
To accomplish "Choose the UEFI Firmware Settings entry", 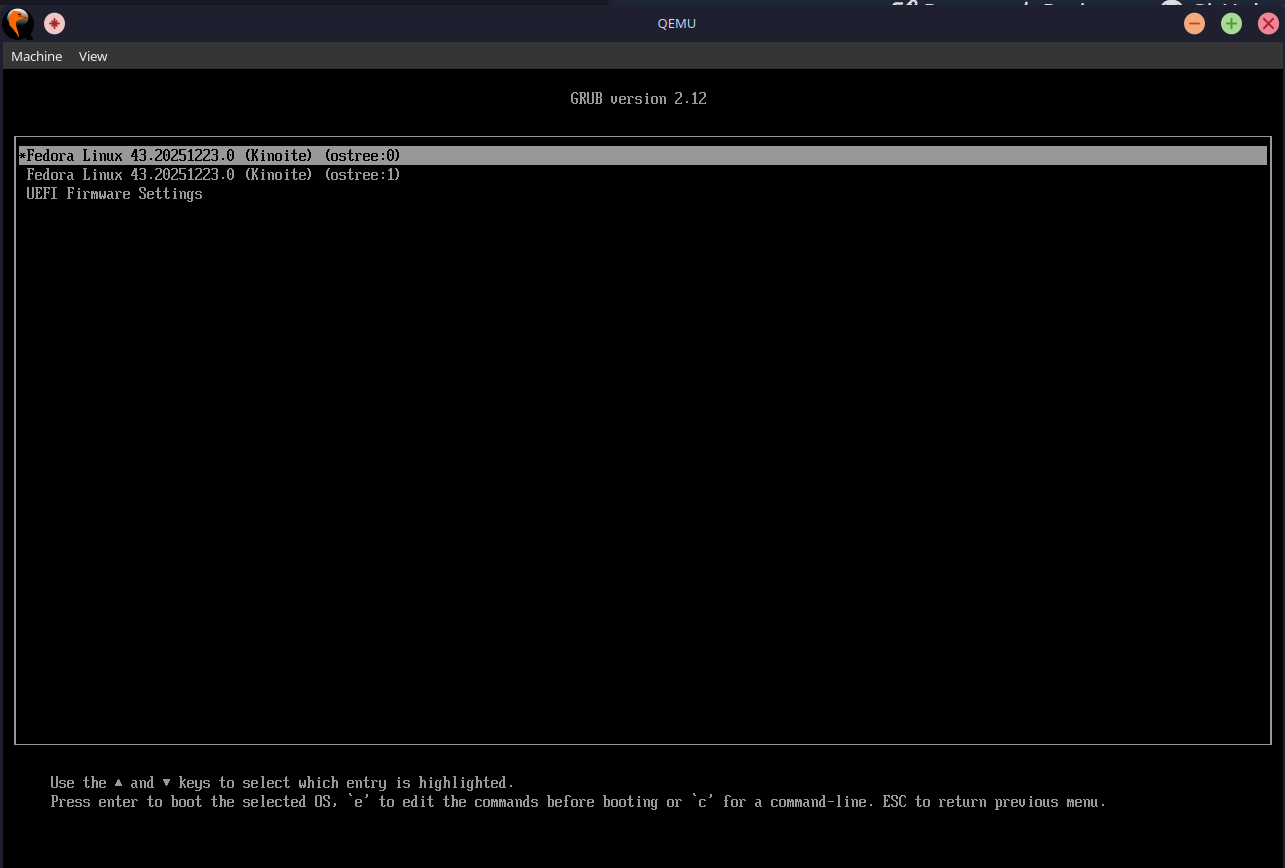I will (115, 193).
